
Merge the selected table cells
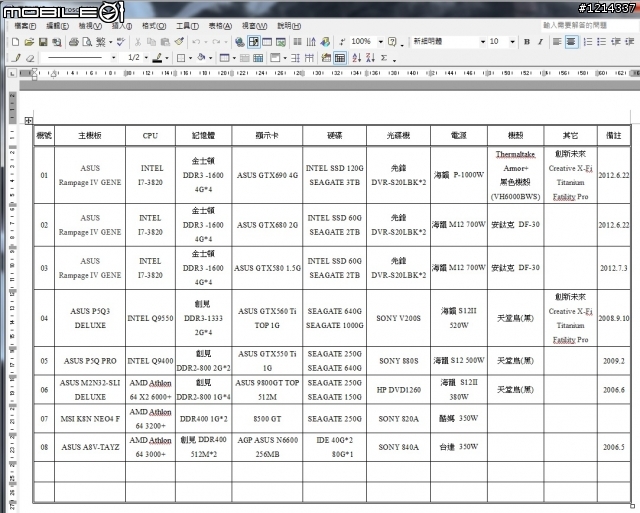tap(244, 58)
